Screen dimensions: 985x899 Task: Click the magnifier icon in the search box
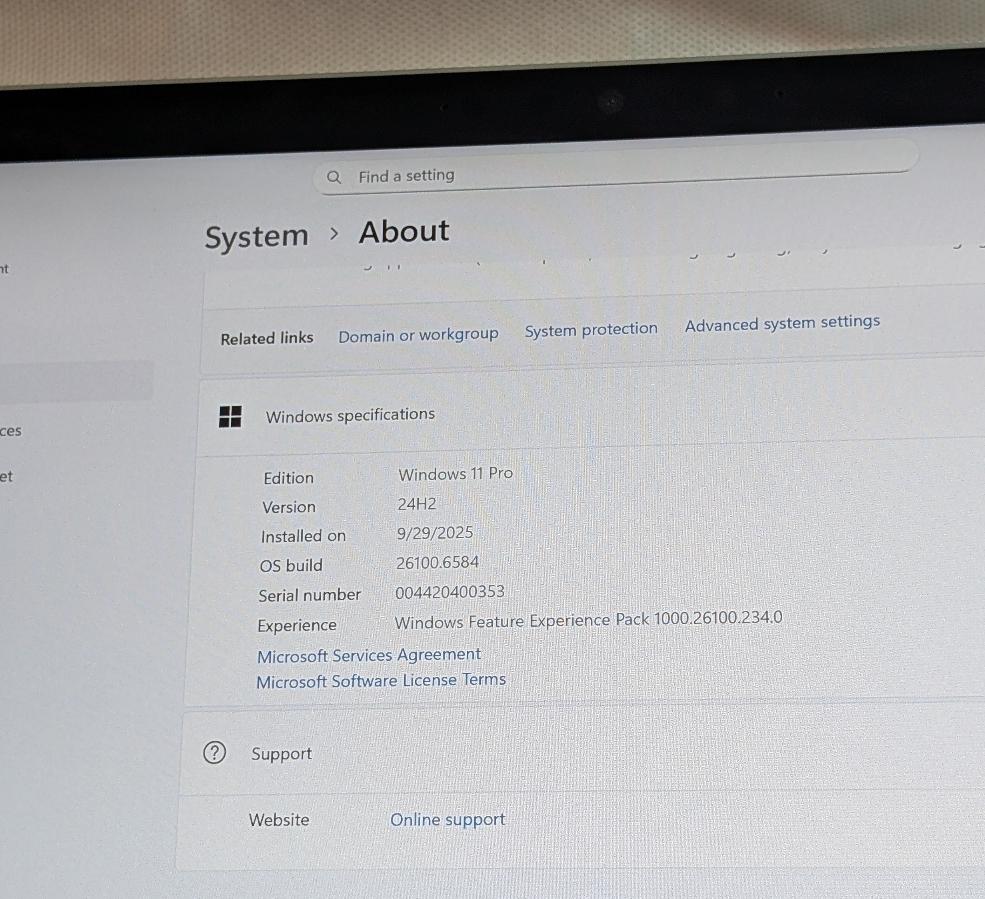coord(334,177)
